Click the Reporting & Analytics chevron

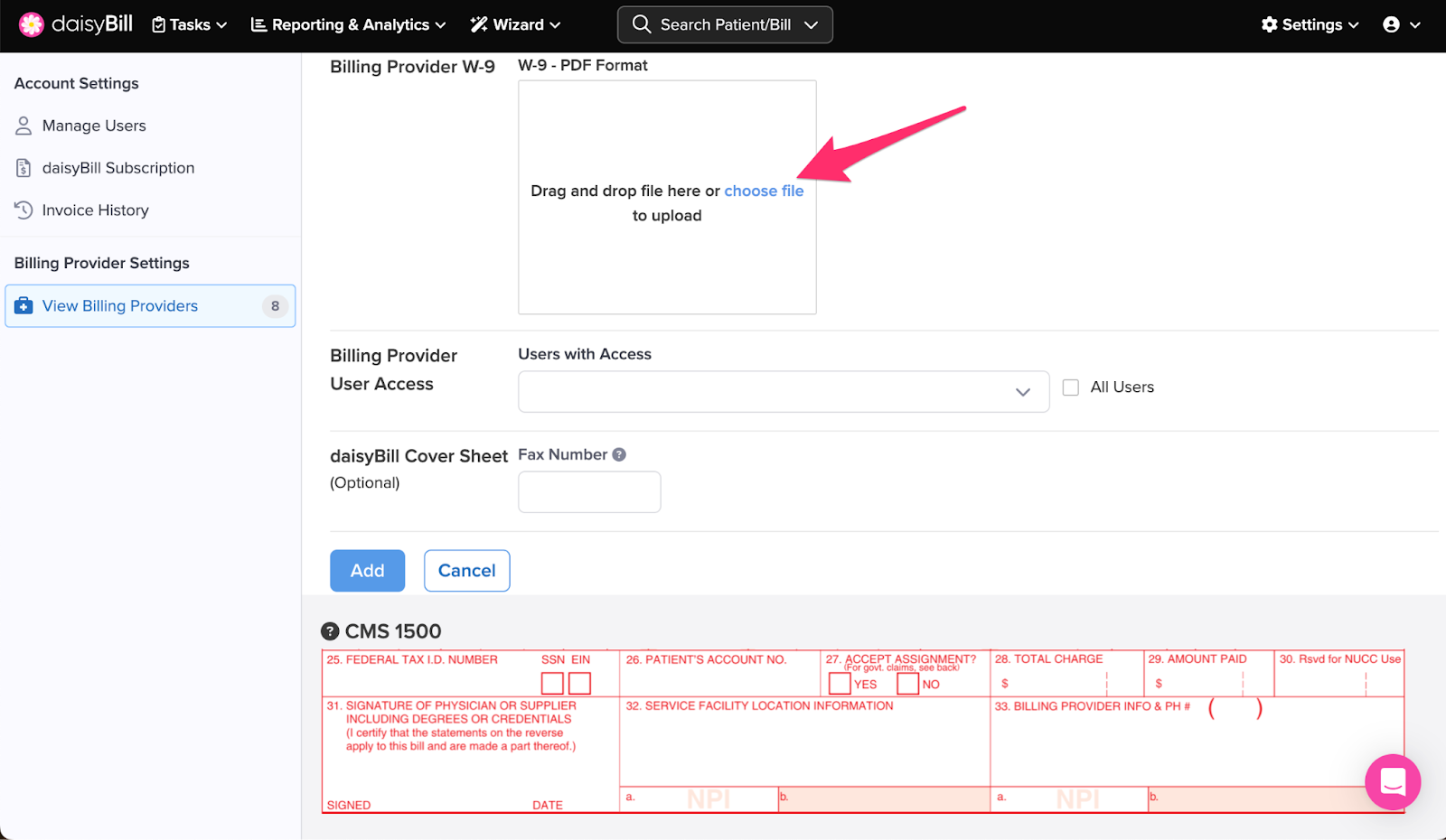click(440, 25)
